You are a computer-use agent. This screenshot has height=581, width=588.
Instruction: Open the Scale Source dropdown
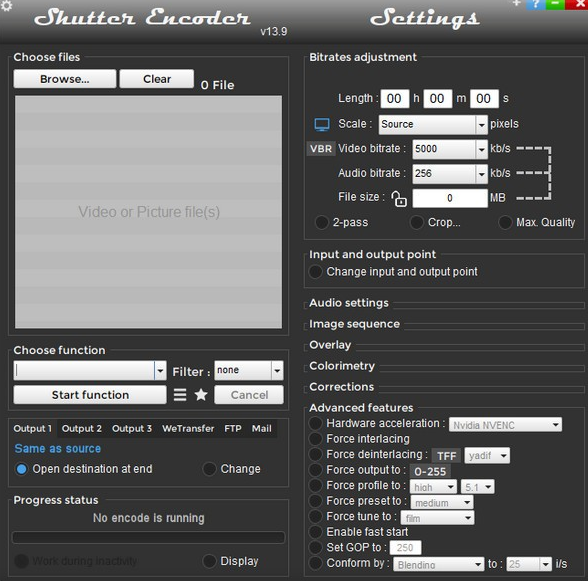[433, 125]
